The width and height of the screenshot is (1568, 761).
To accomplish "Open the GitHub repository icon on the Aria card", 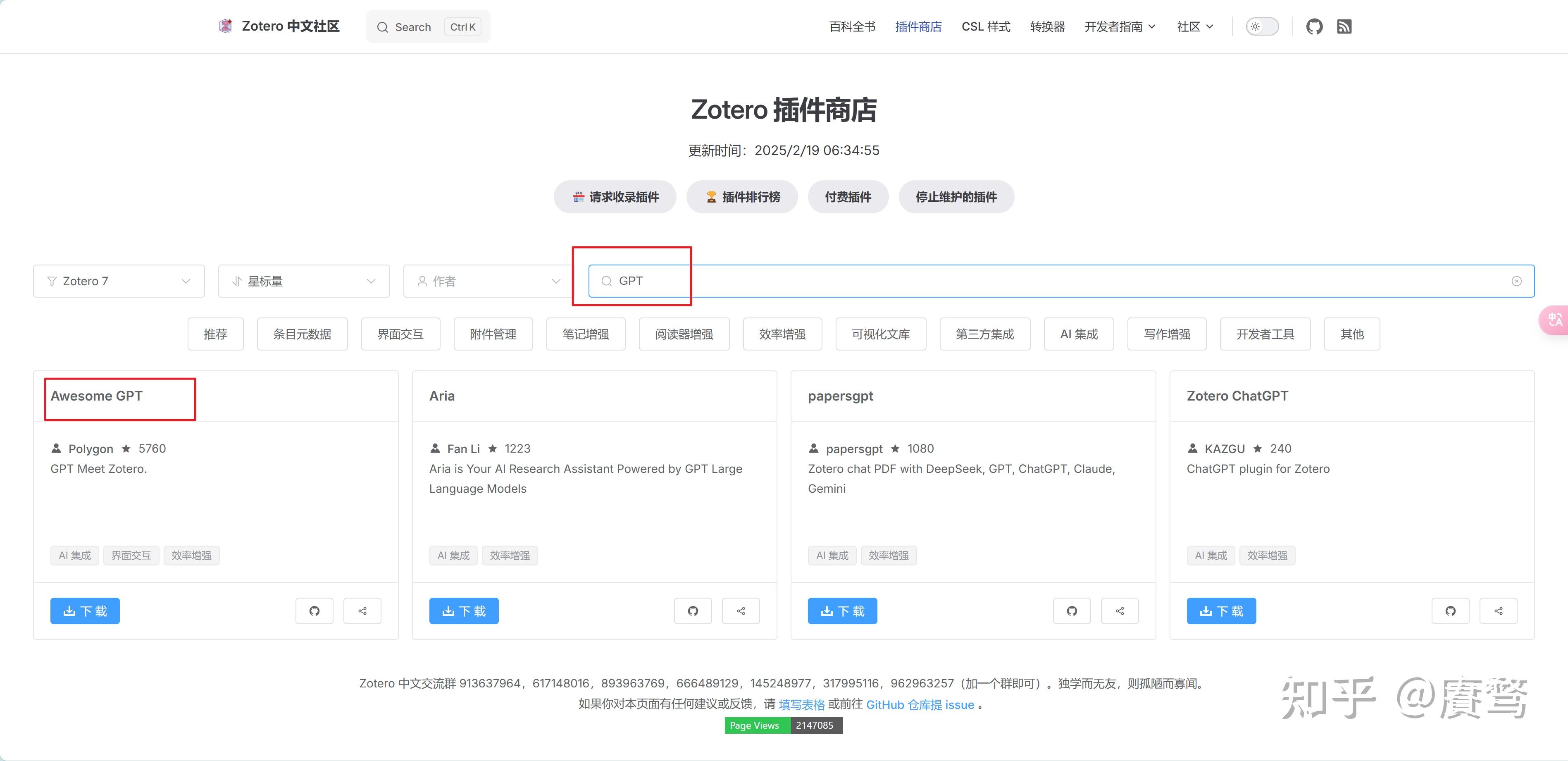I will click(693, 611).
